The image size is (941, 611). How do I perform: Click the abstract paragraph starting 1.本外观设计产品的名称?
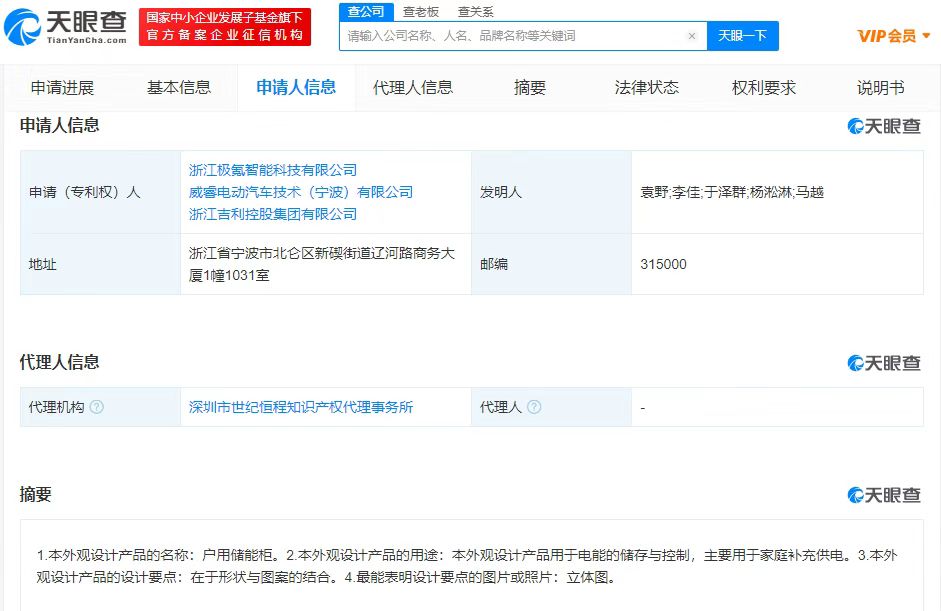[x=467, y=566]
